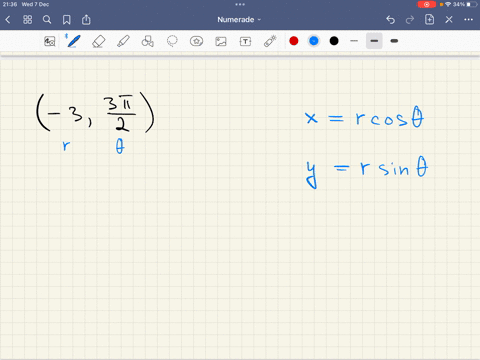
Task: Select the Pen tool
Action: [x=73, y=41]
